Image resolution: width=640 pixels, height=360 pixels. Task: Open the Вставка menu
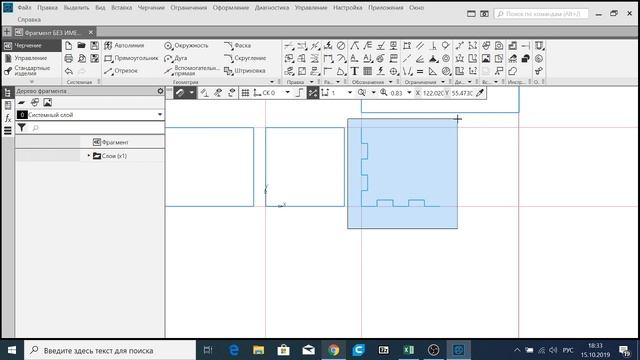point(122,8)
